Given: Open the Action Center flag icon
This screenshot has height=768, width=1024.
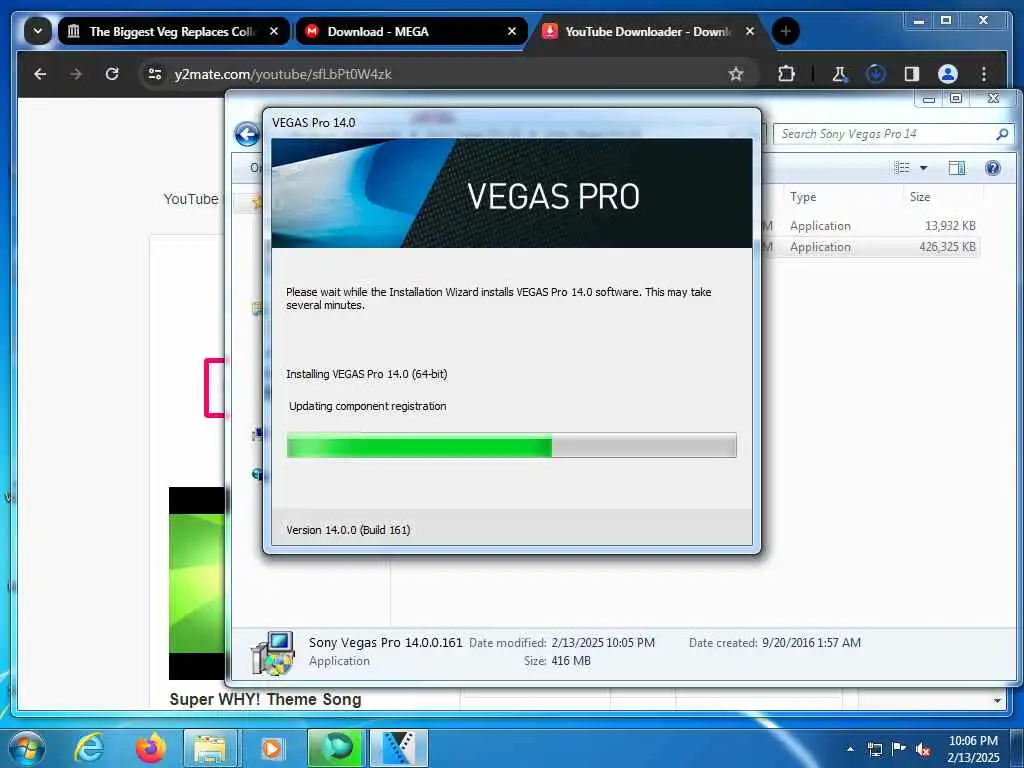Looking at the screenshot, I should pyautogui.click(x=899, y=748).
